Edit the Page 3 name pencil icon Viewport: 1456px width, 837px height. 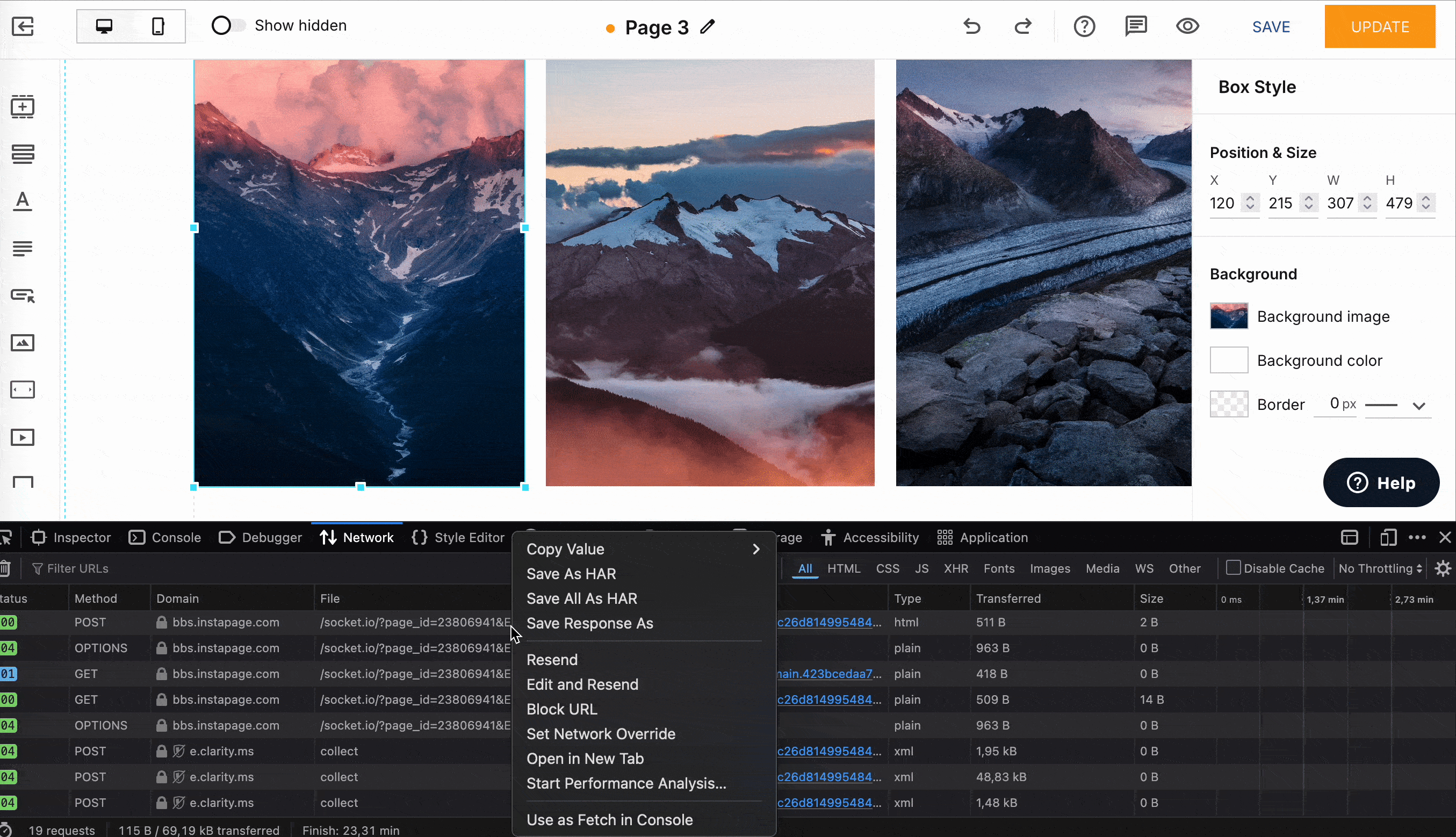[x=708, y=26]
